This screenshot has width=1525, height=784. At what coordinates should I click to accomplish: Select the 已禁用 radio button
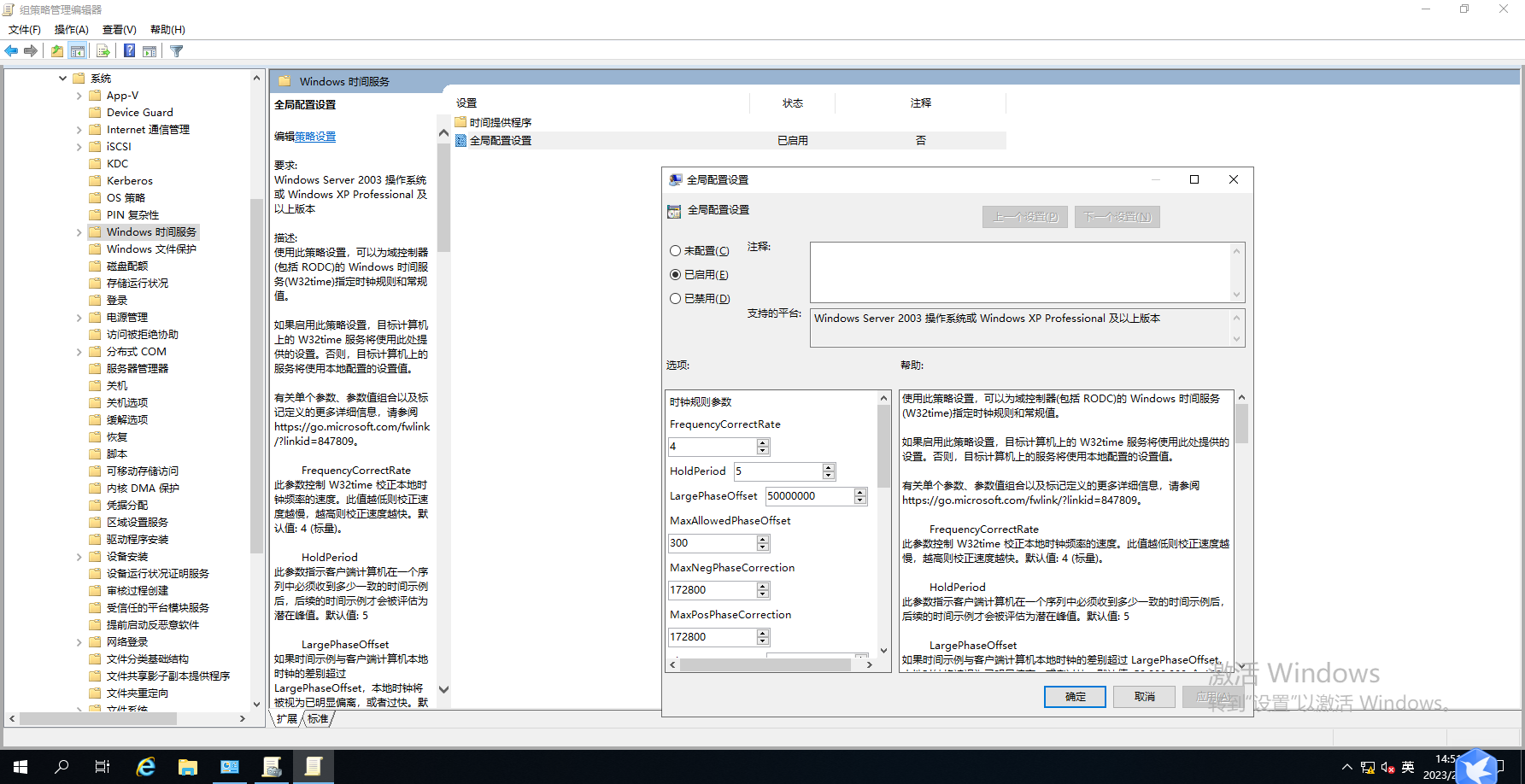(x=676, y=299)
